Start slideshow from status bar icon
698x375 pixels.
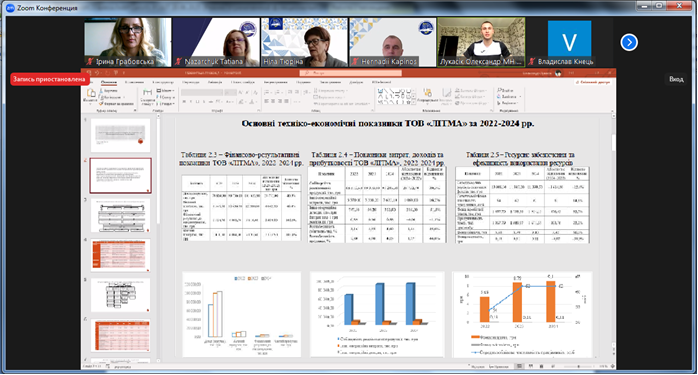[x=552, y=366]
